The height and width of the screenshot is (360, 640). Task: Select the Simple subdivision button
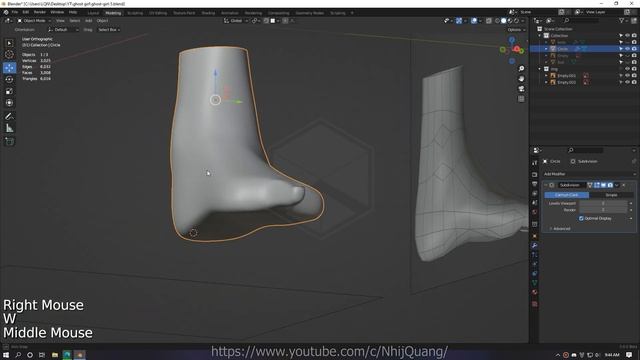[611, 195]
